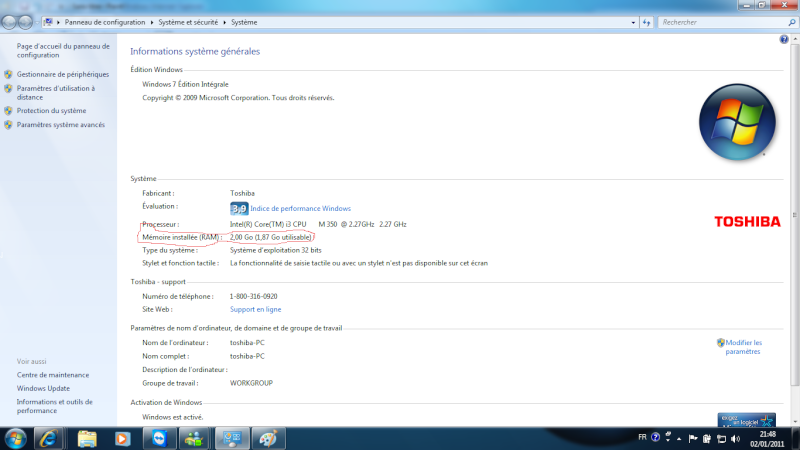Open Action Center flag tray icon

click(x=692, y=439)
